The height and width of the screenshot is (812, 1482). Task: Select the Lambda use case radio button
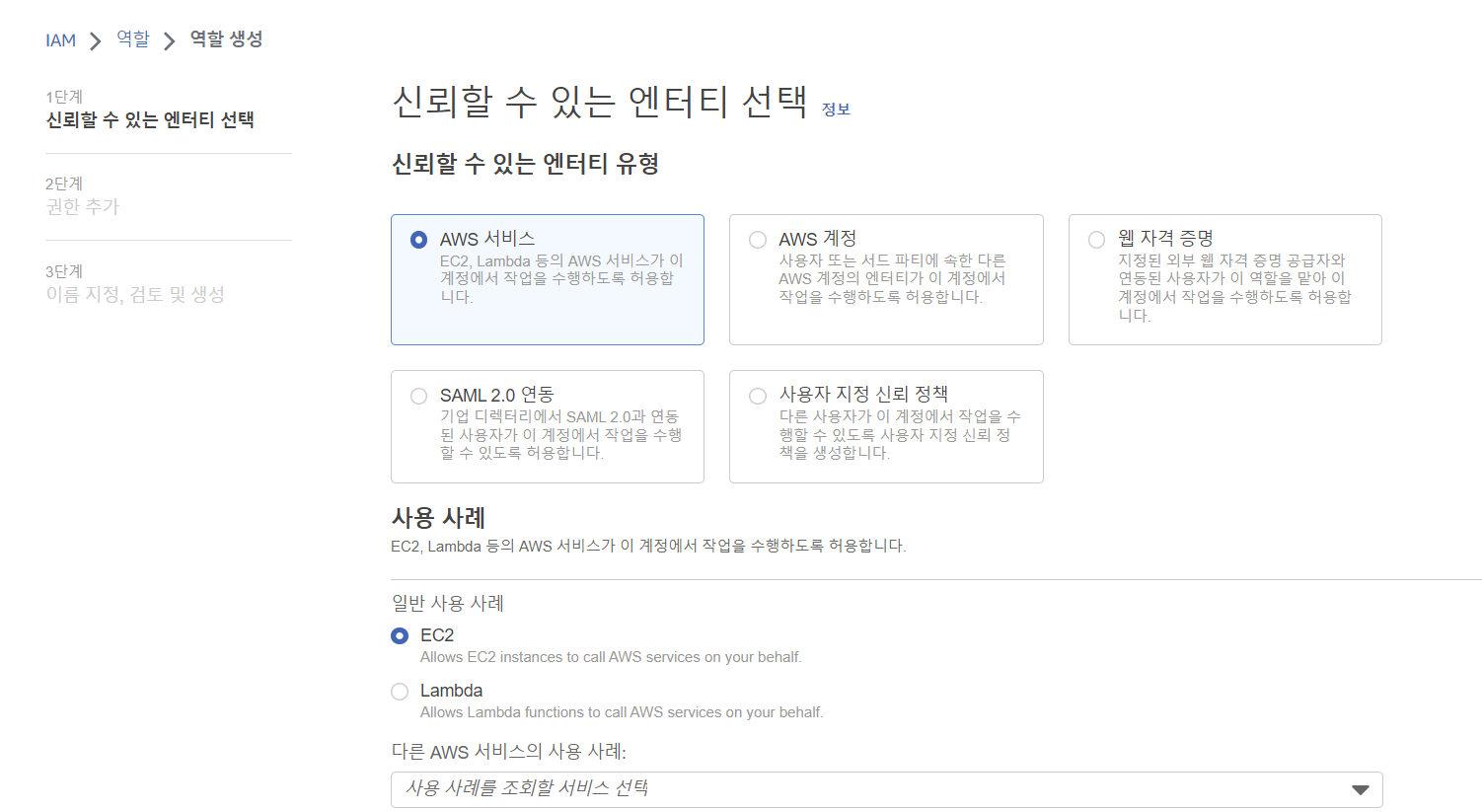point(400,692)
